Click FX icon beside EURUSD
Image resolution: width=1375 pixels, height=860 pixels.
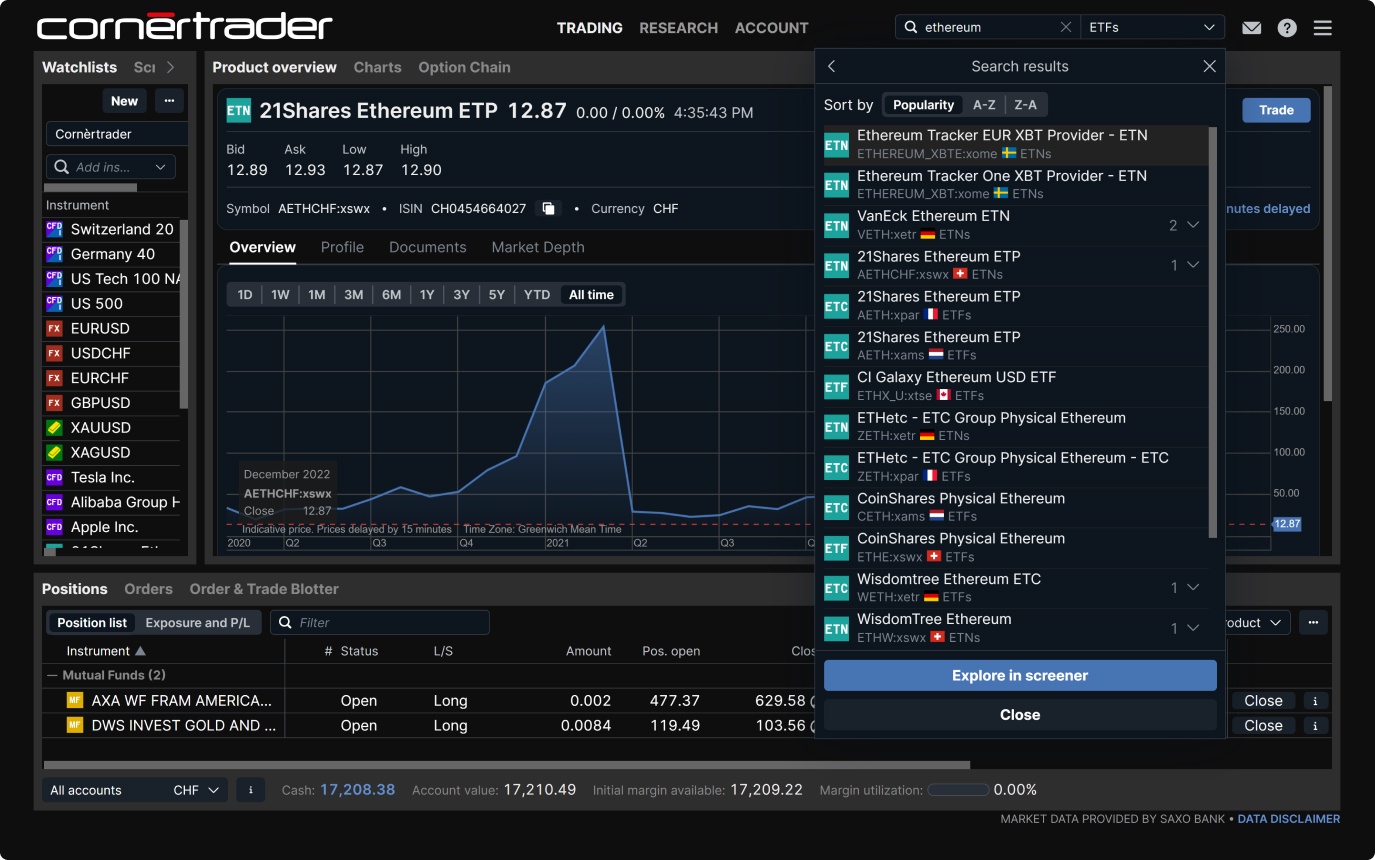point(54,329)
